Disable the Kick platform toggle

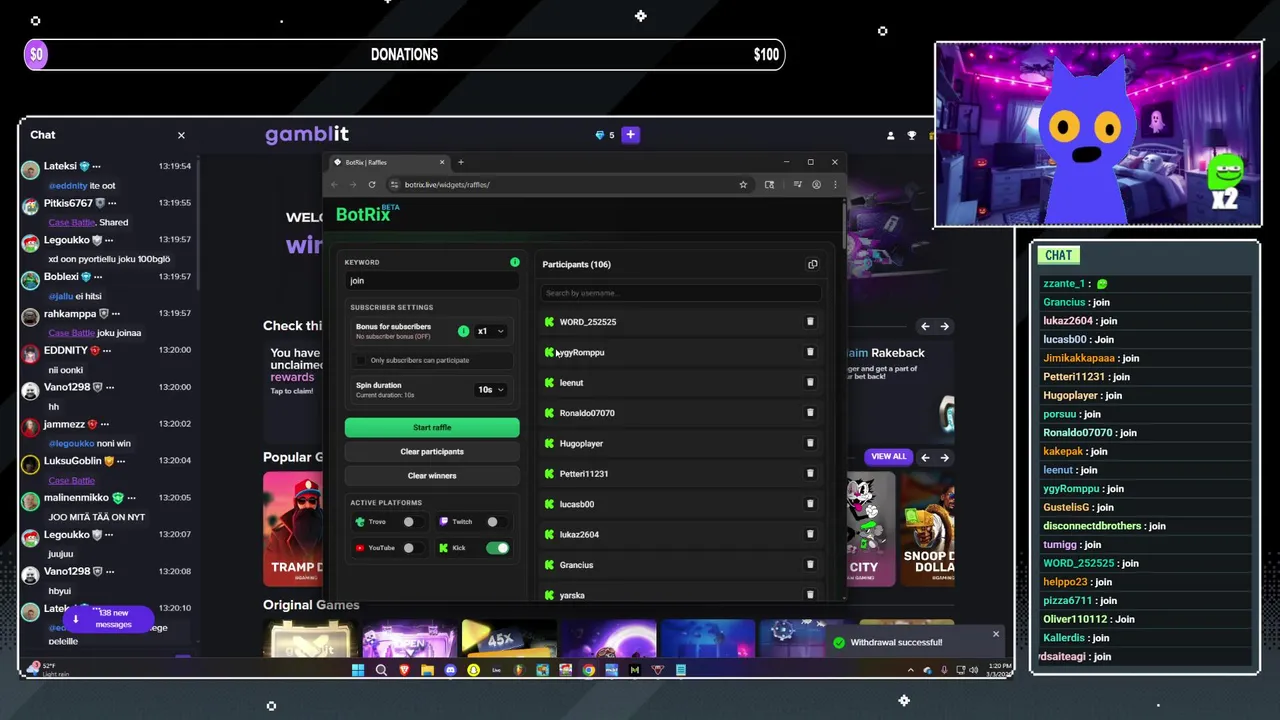tap(497, 548)
